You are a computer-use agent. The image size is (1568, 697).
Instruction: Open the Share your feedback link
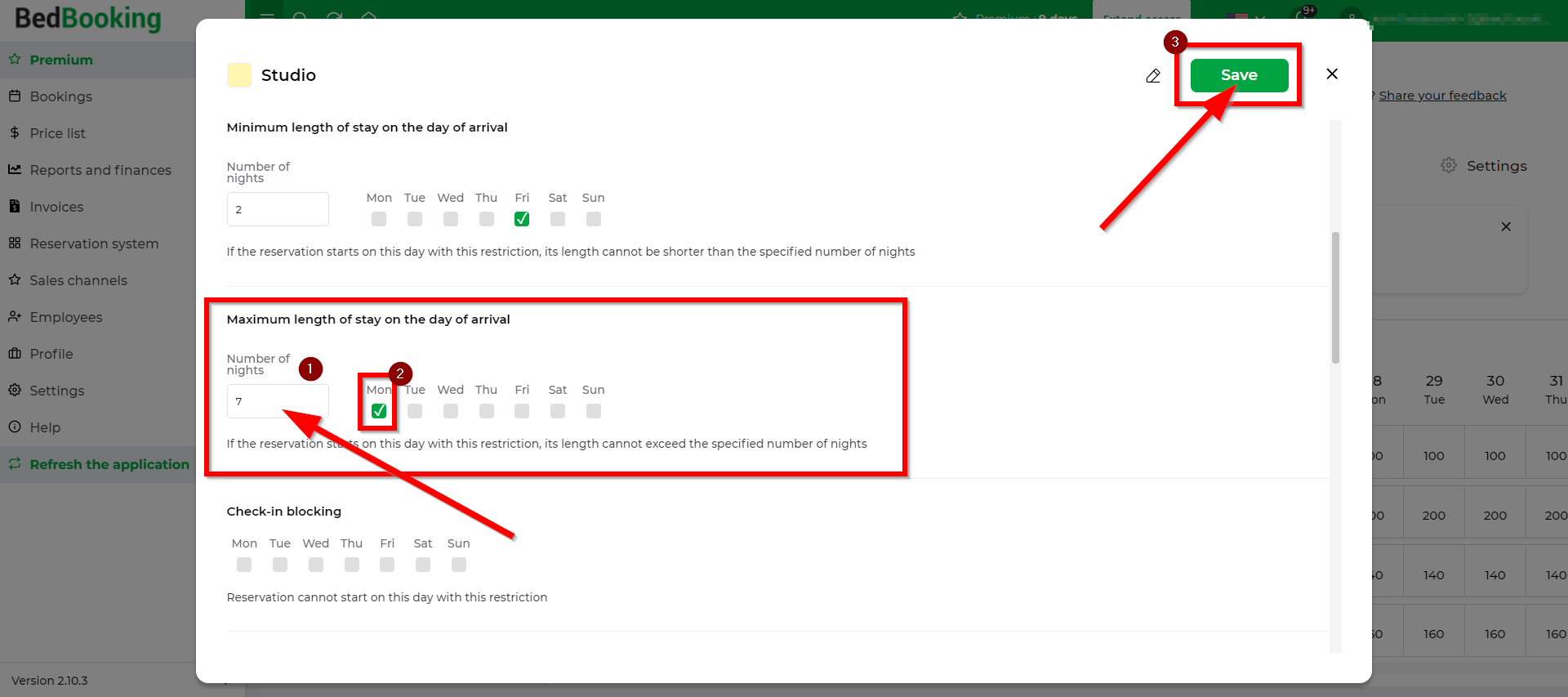click(1442, 96)
